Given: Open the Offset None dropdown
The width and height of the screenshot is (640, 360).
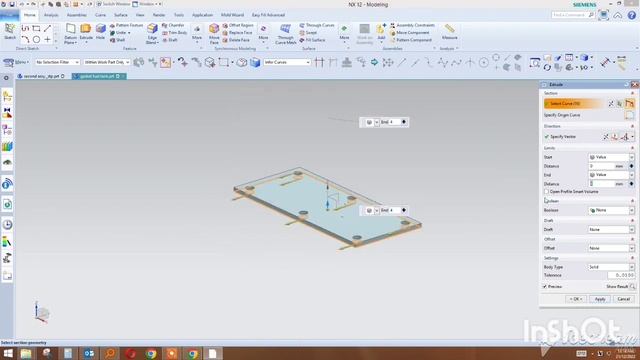Looking at the screenshot, I should 611,248.
